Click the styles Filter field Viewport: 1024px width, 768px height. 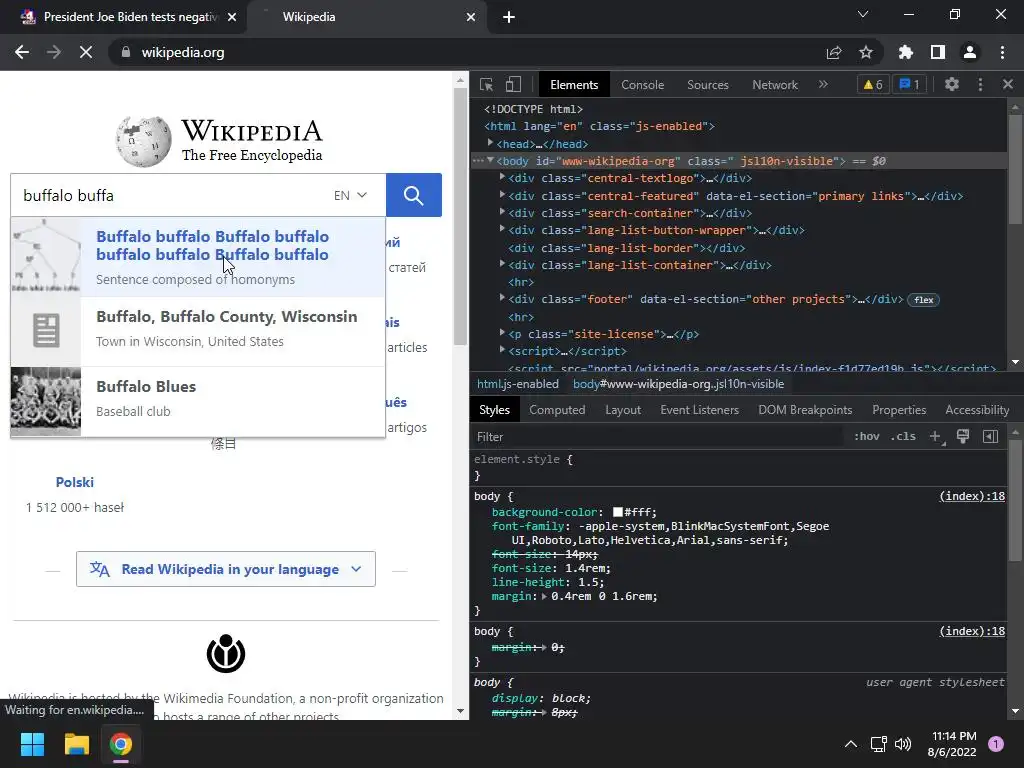click(660, 437)
